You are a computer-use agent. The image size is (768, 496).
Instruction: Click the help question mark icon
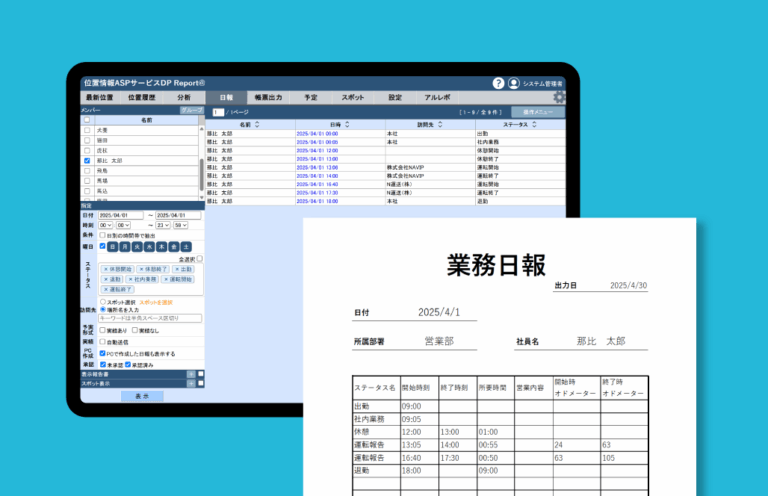pyautogui.click(x=498, y=84)
